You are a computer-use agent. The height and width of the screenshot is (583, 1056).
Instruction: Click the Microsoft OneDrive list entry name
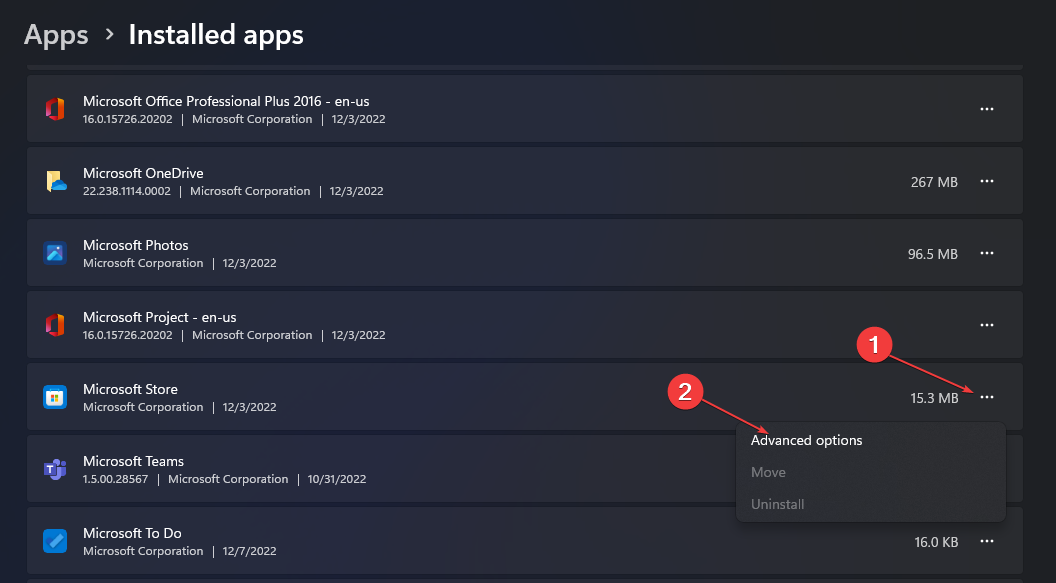pos(143,173)
